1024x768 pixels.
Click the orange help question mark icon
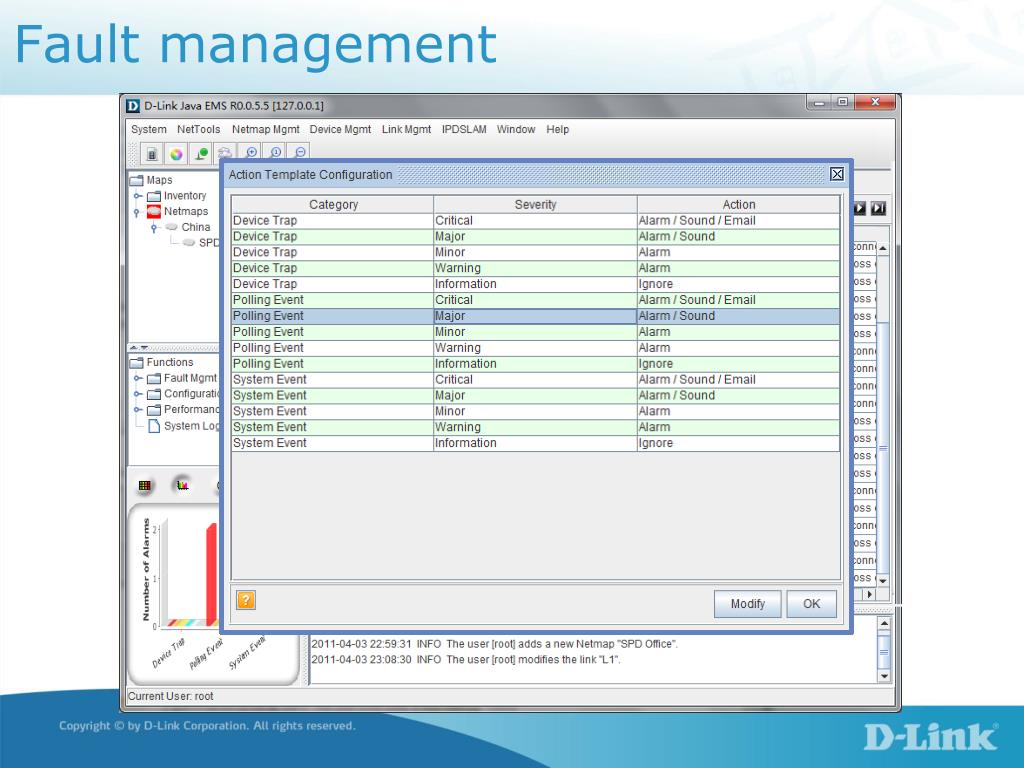tap(246, 600)
